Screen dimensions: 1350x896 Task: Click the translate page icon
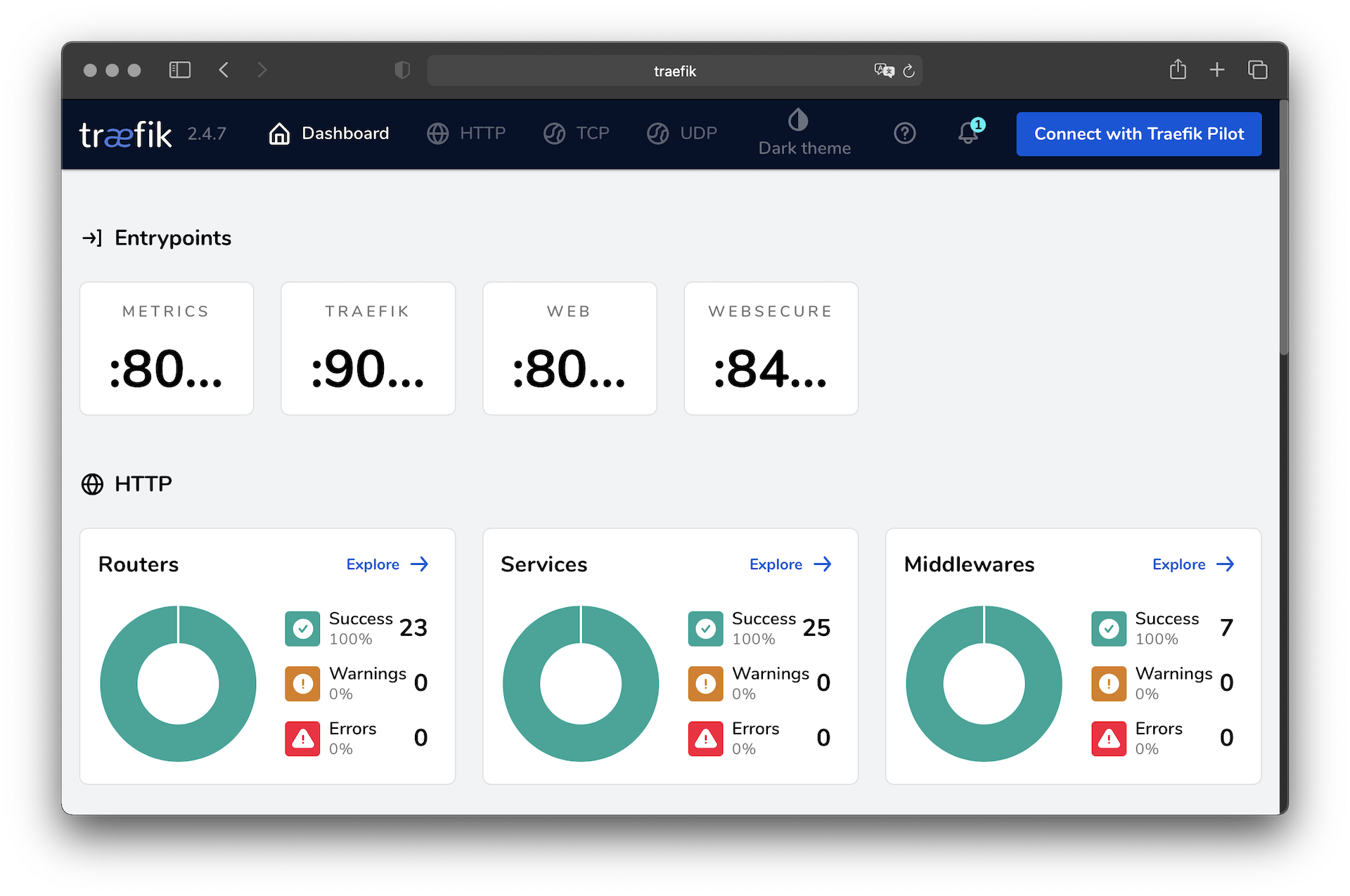click(x=884, y=70)
